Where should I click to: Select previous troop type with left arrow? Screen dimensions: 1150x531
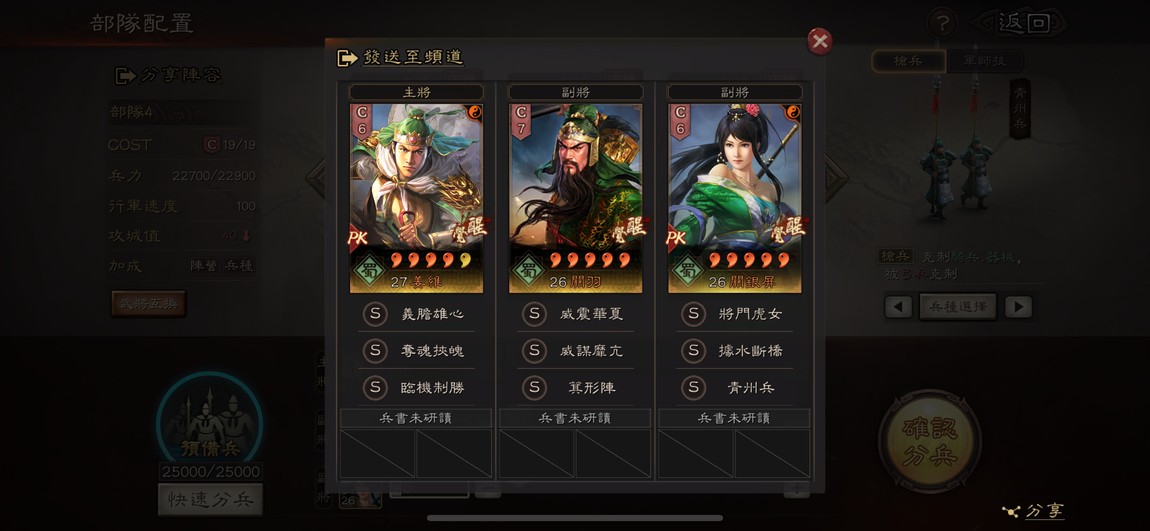pos(898,307)
